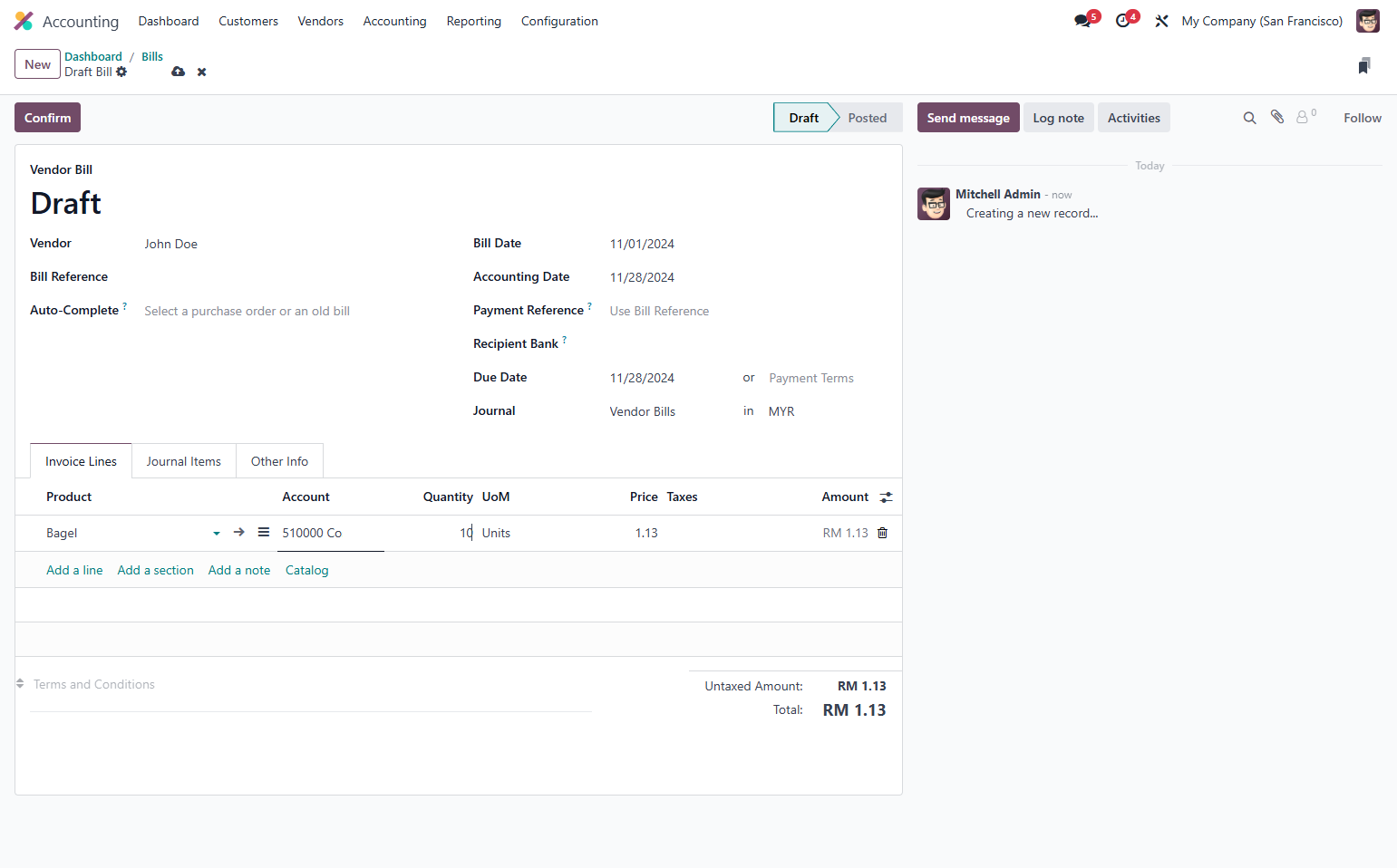Open the activities clock icon

(x=1123, y=21)
